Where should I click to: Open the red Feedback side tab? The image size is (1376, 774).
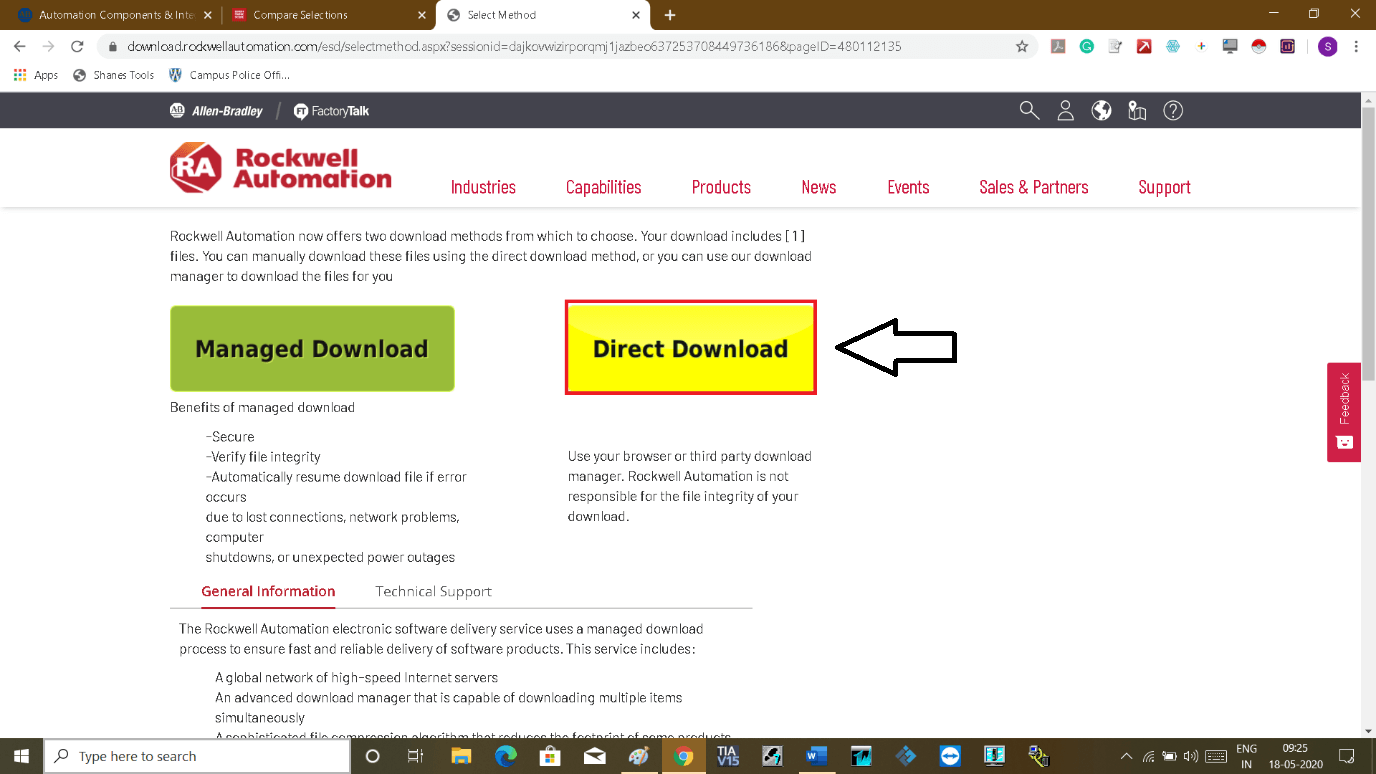(x=1344, y=412)
